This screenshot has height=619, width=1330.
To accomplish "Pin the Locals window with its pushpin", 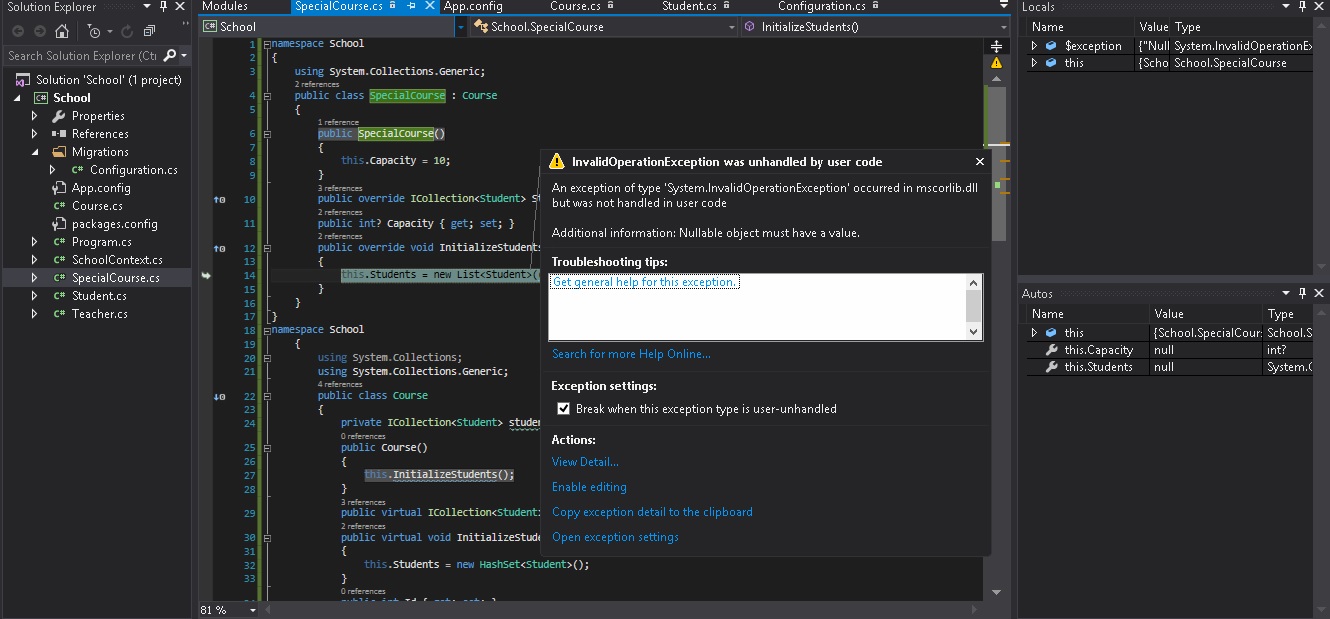I will click(x=1303, y=7).
